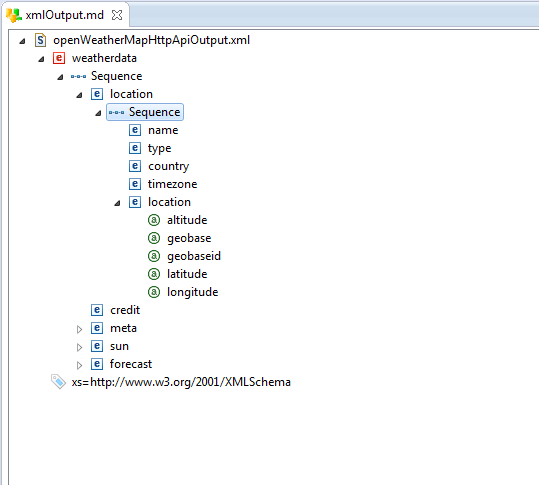Viewport: 539px width, 485px height.
Task: Click the sequence icon under weatherdata
Action: (78, 76)
